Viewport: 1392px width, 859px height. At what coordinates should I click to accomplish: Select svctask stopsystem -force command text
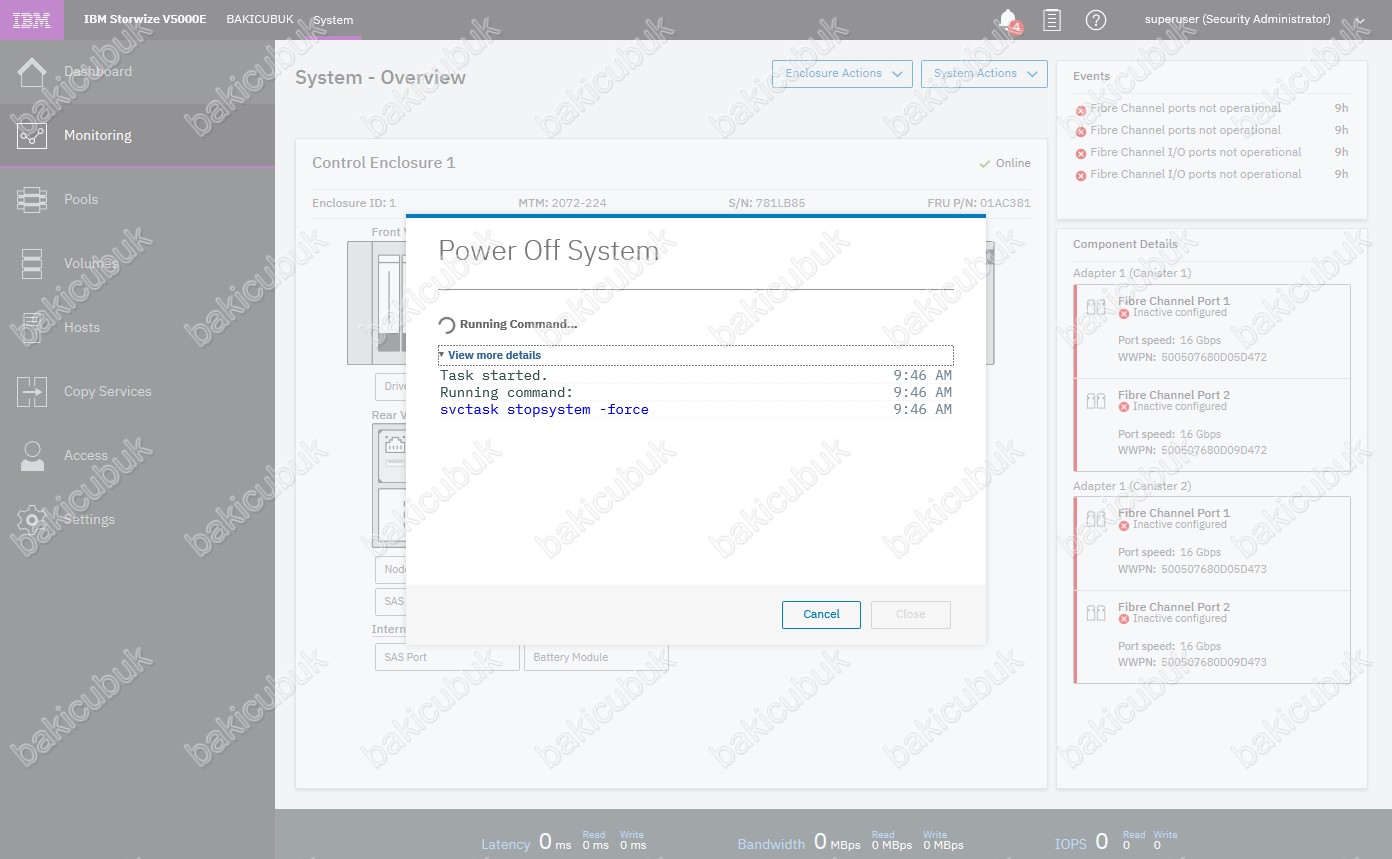click(544, 409)
